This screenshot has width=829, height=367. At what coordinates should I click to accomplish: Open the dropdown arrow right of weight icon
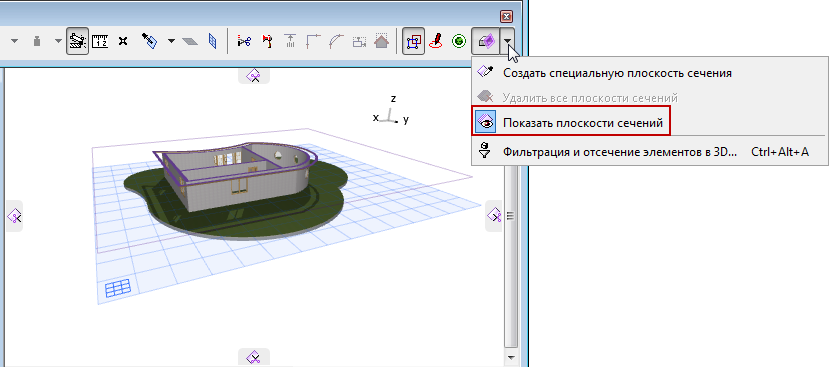click(58, 41)
